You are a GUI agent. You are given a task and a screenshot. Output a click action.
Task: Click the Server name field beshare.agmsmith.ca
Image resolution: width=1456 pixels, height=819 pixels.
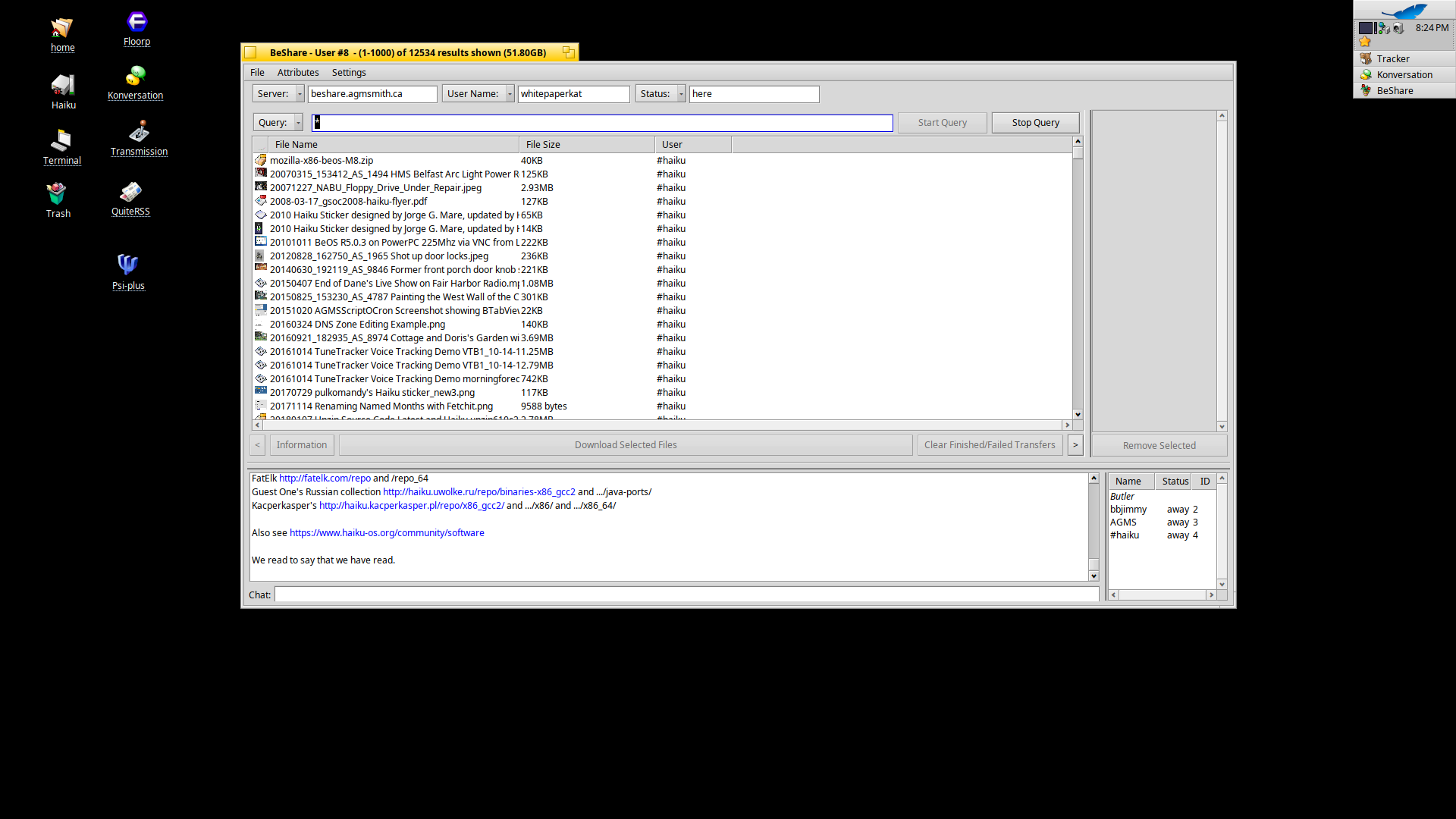pyautogui.click(x=372, y=94)
